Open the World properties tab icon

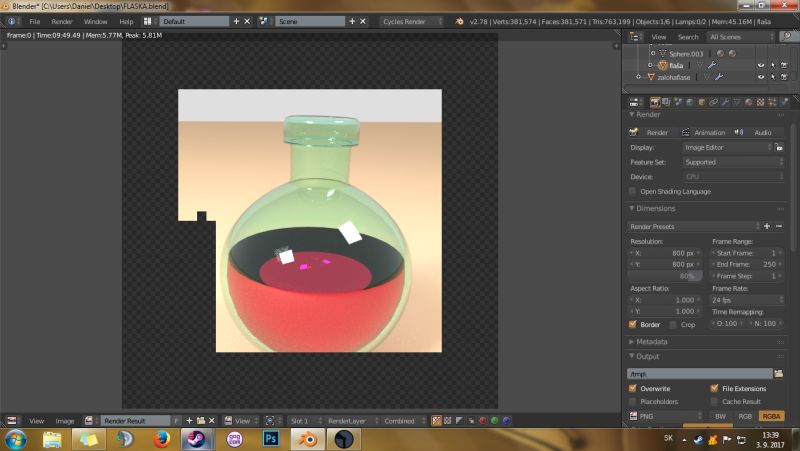(x=690, y=102)
